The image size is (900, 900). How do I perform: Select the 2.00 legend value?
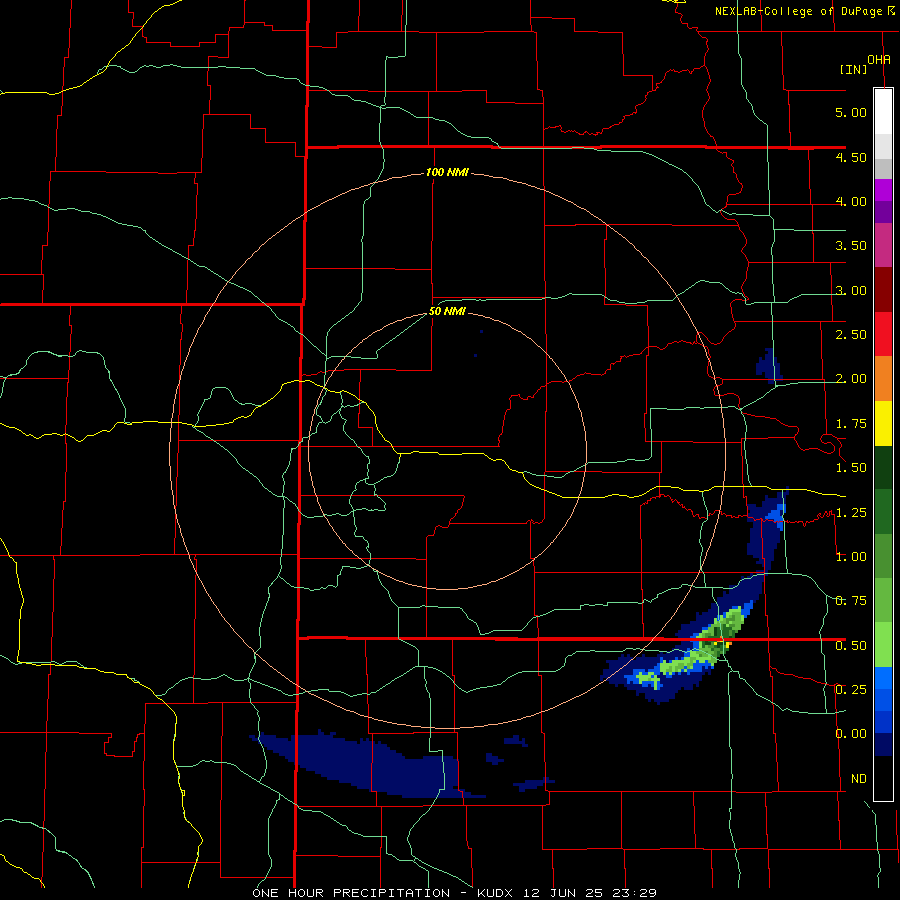[x=851, y=379]
